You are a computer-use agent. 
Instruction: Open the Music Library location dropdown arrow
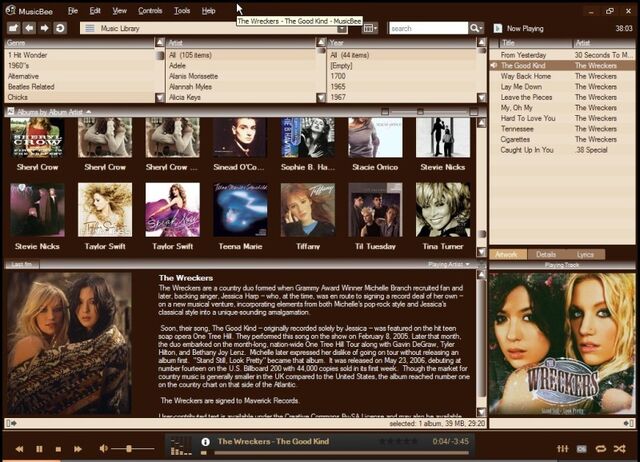tap(342, 29)
